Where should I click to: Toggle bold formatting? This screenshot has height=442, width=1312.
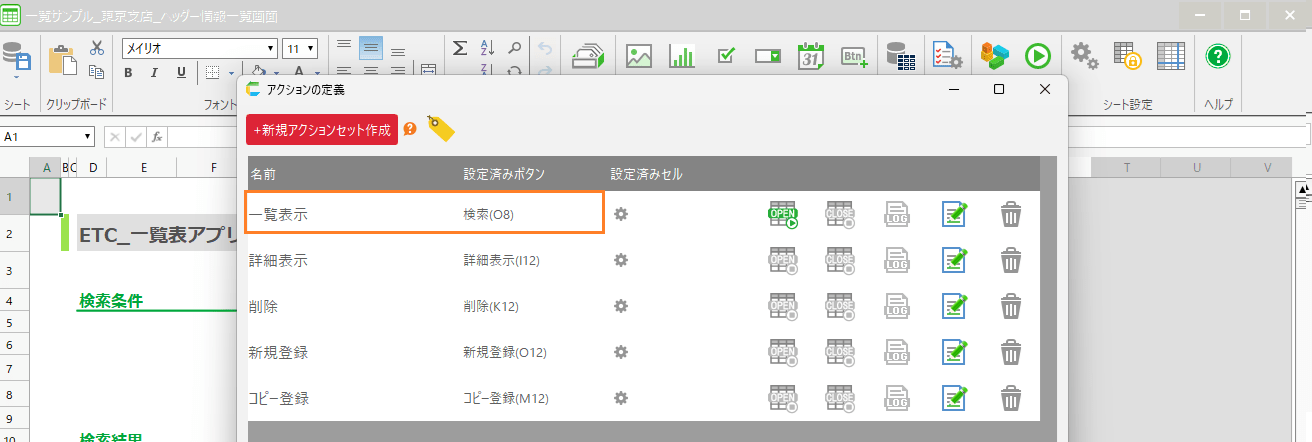pyautogui.click(x=129, y=72)
